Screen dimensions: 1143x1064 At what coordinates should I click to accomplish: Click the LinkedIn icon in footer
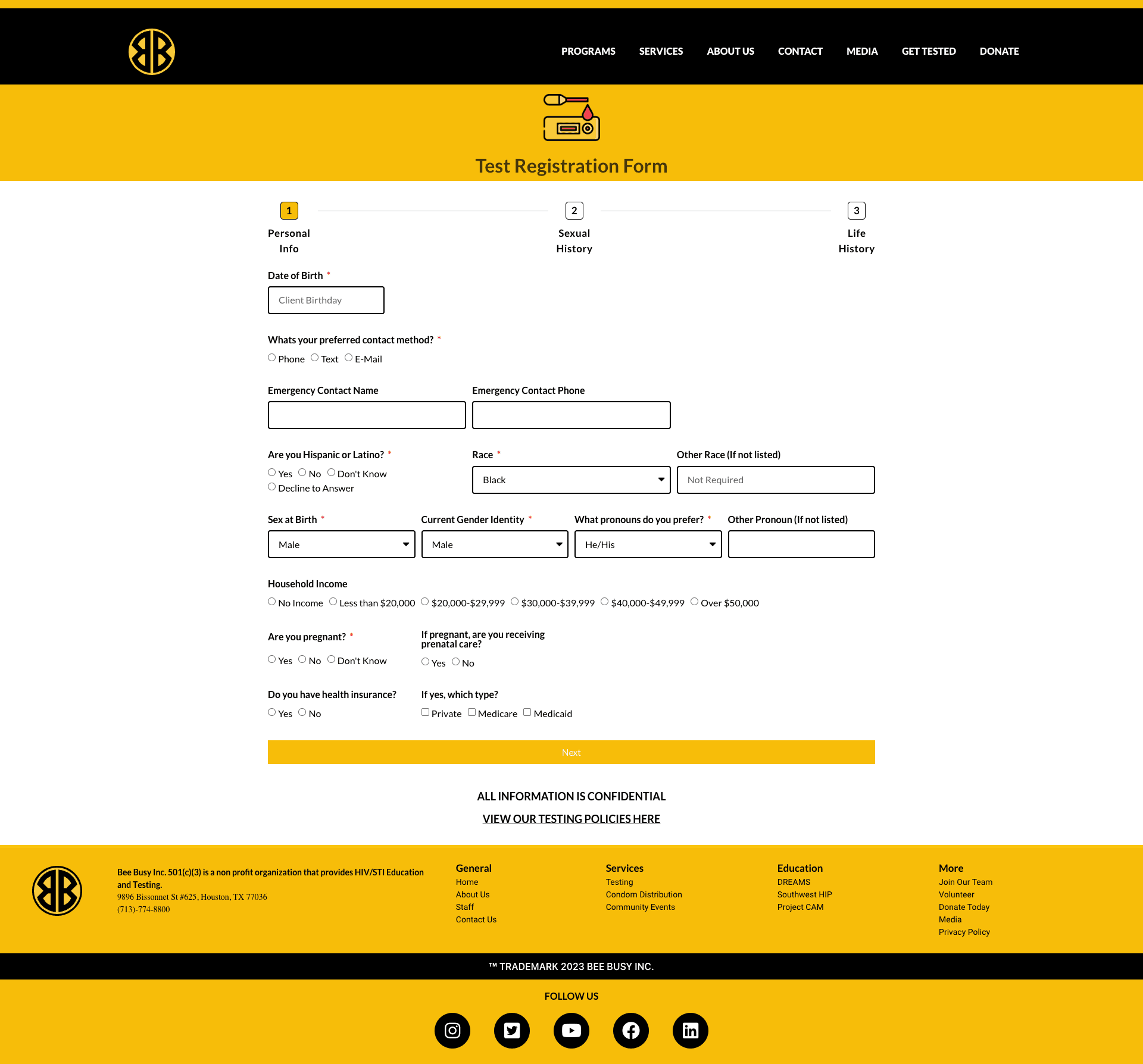click(x=690, y=1030)
